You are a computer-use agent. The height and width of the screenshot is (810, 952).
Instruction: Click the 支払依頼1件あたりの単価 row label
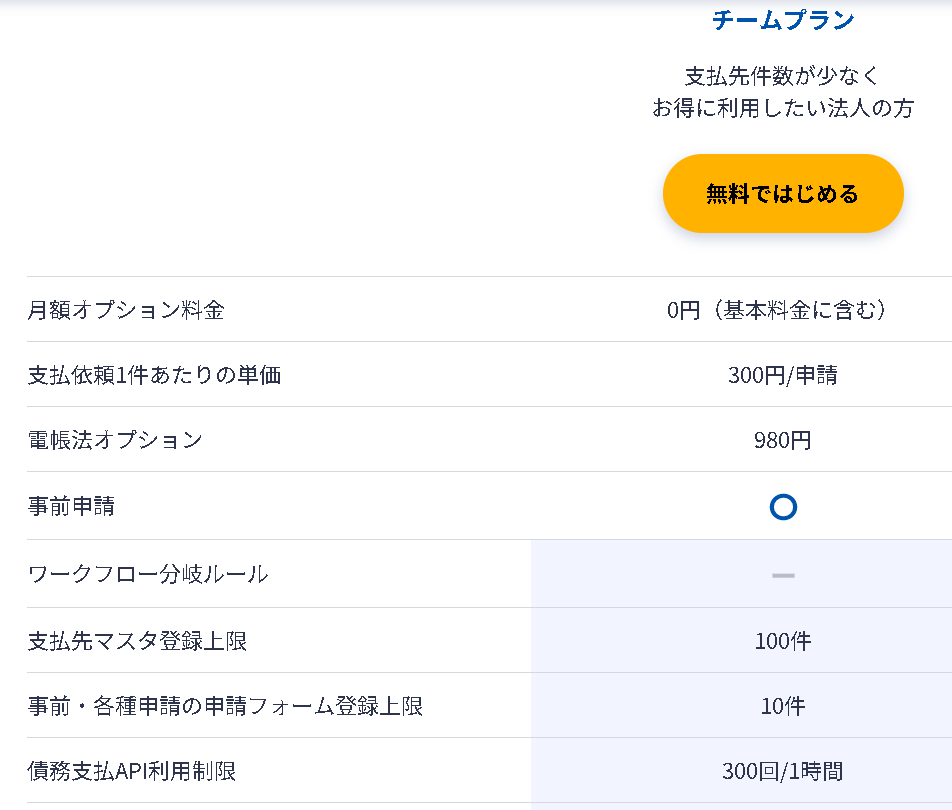coord(154,375)
